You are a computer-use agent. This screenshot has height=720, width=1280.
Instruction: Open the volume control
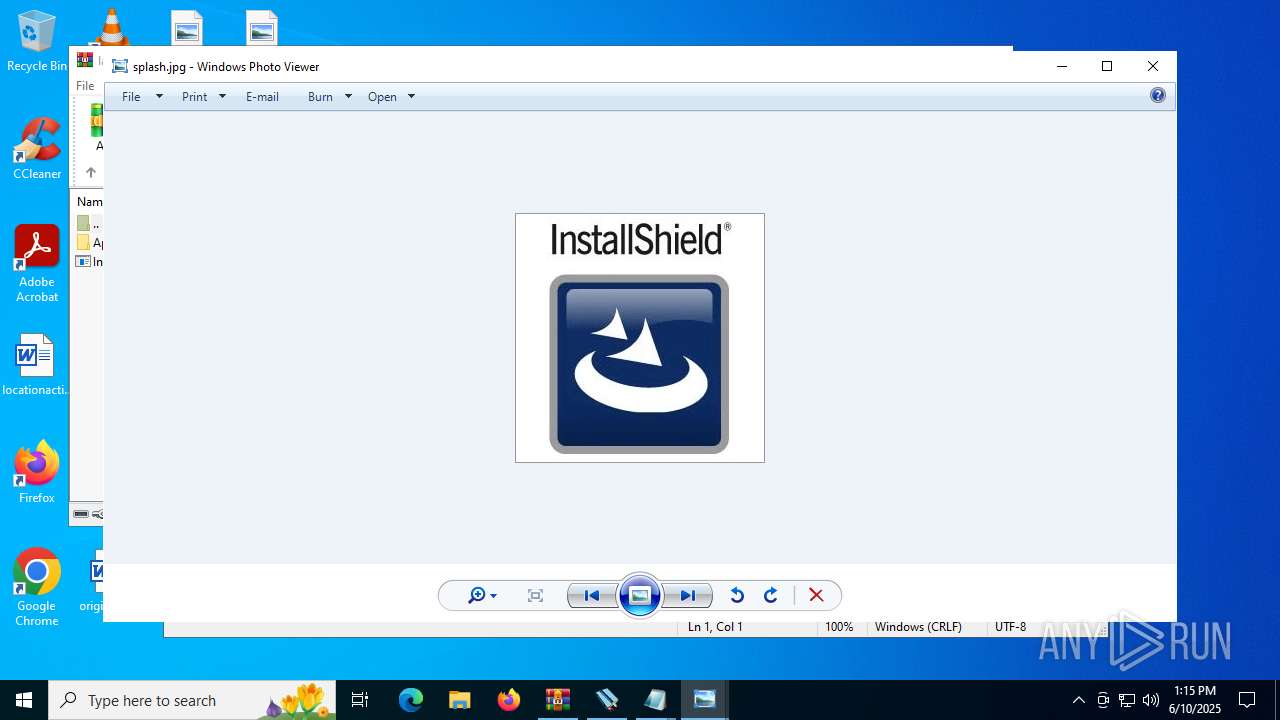click(x=1151, y=700)
